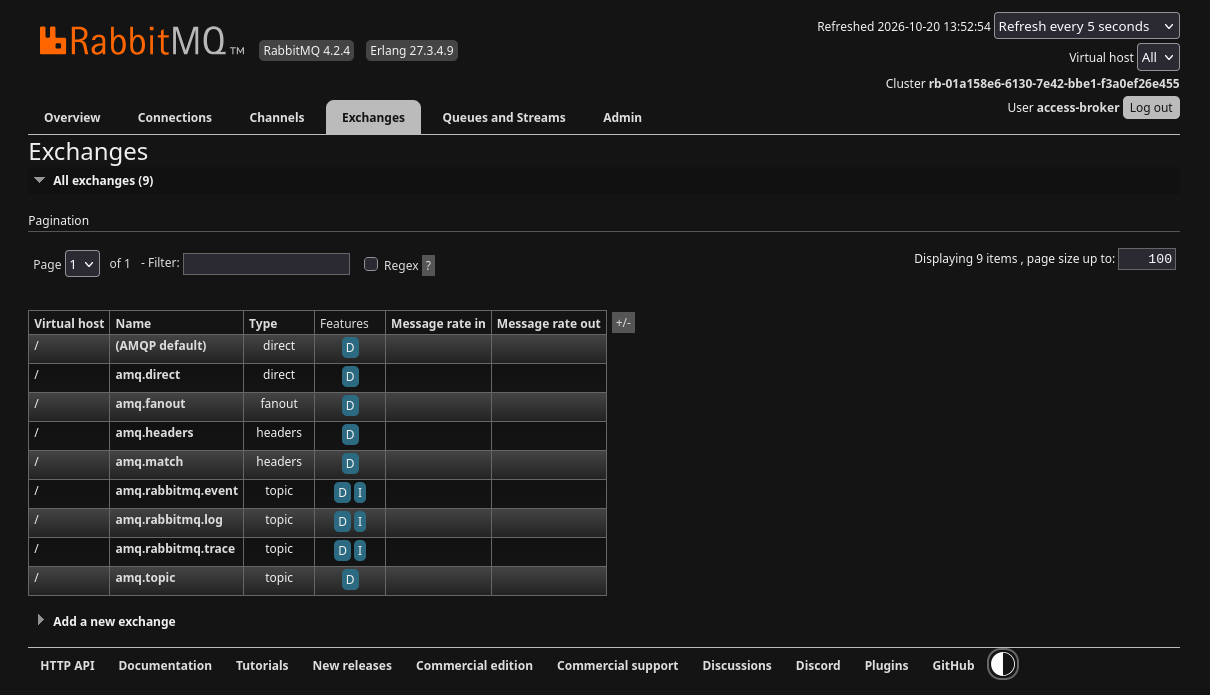The image size is (1210, 695).
Task: Open the Discussions footer link
Action: point(737,665)
